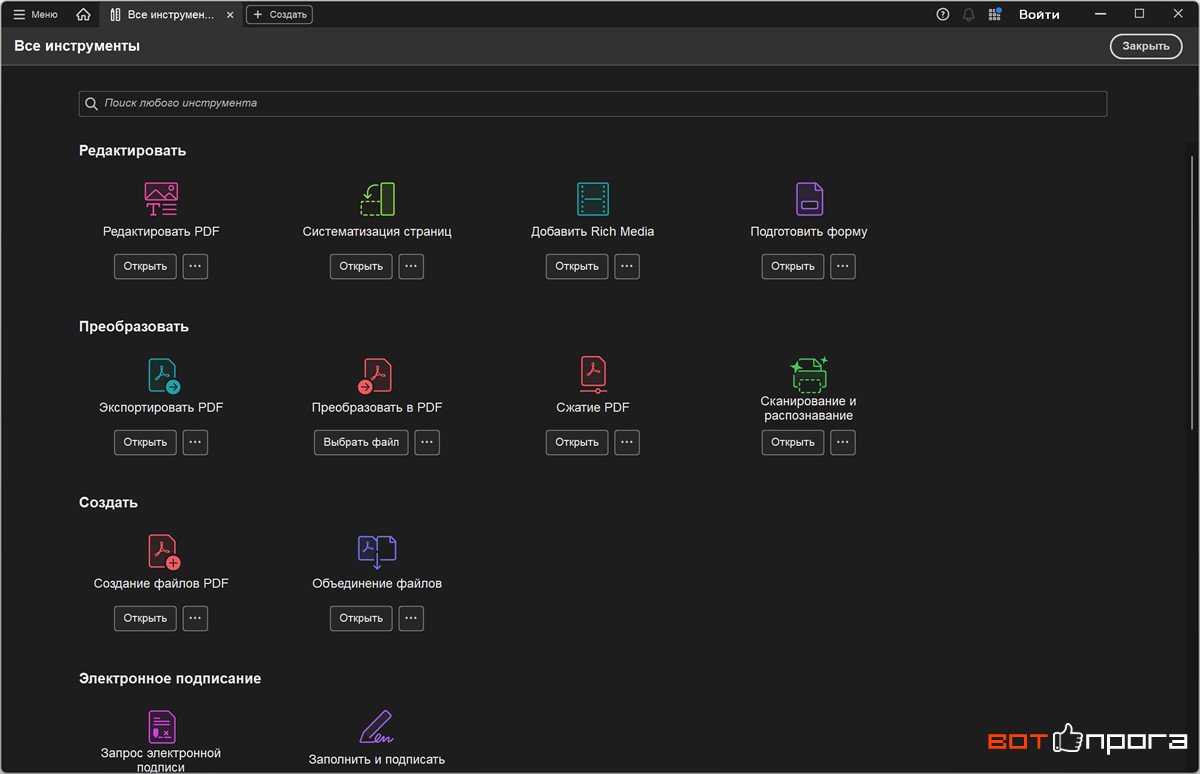This screenshot has height=774, width=1200.
Task: Go to the Home screen icon
Action: point(83,14)
